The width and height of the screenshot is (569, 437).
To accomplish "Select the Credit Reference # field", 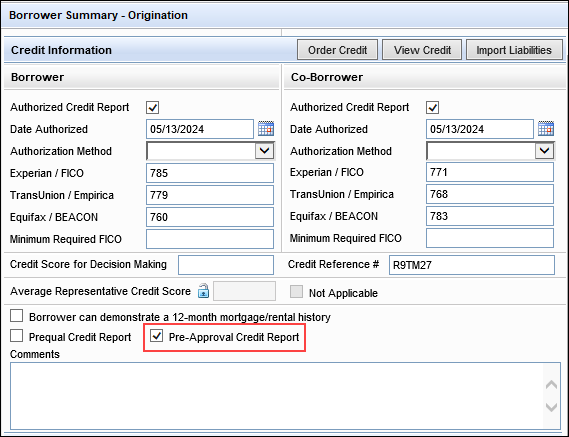I will pos(472,265).
